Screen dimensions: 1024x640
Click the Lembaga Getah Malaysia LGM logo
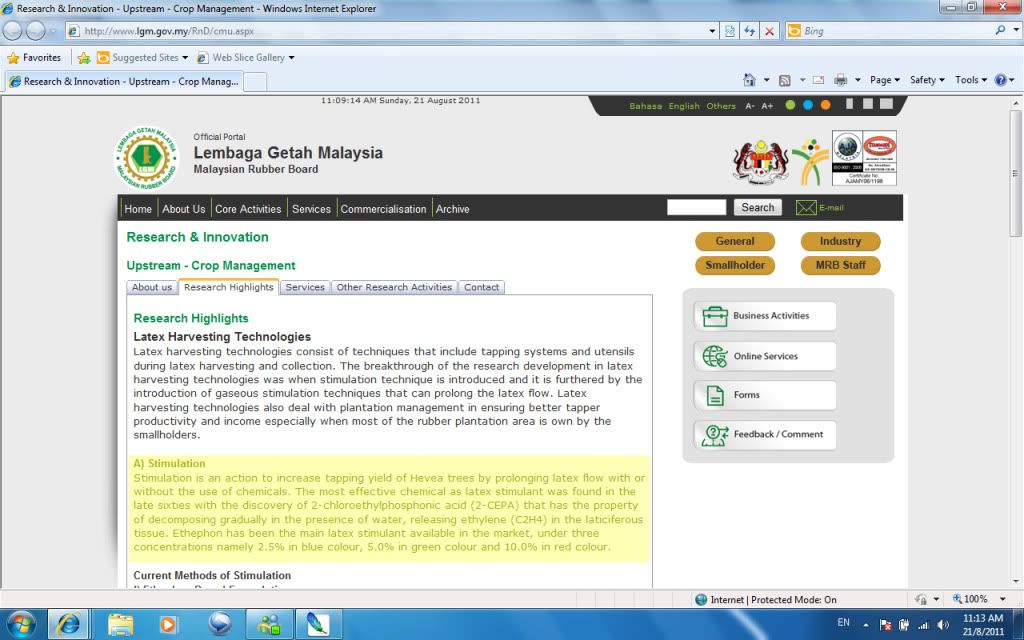coord(146,157)
